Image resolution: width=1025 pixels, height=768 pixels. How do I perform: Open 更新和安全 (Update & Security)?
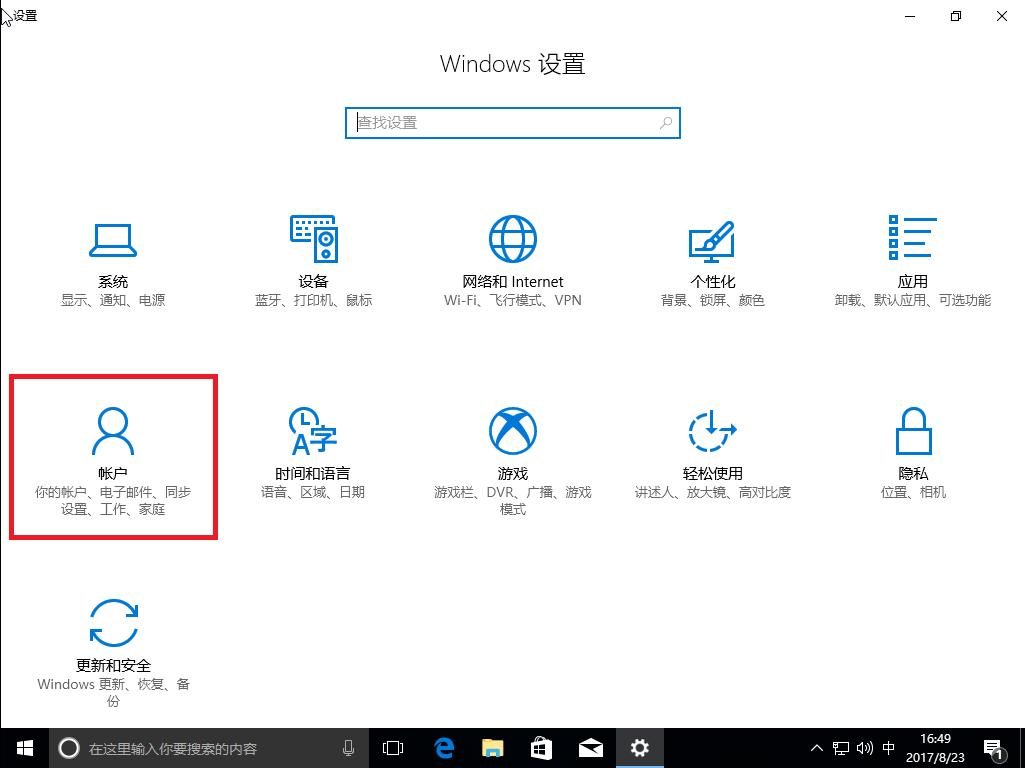point(113,650)
